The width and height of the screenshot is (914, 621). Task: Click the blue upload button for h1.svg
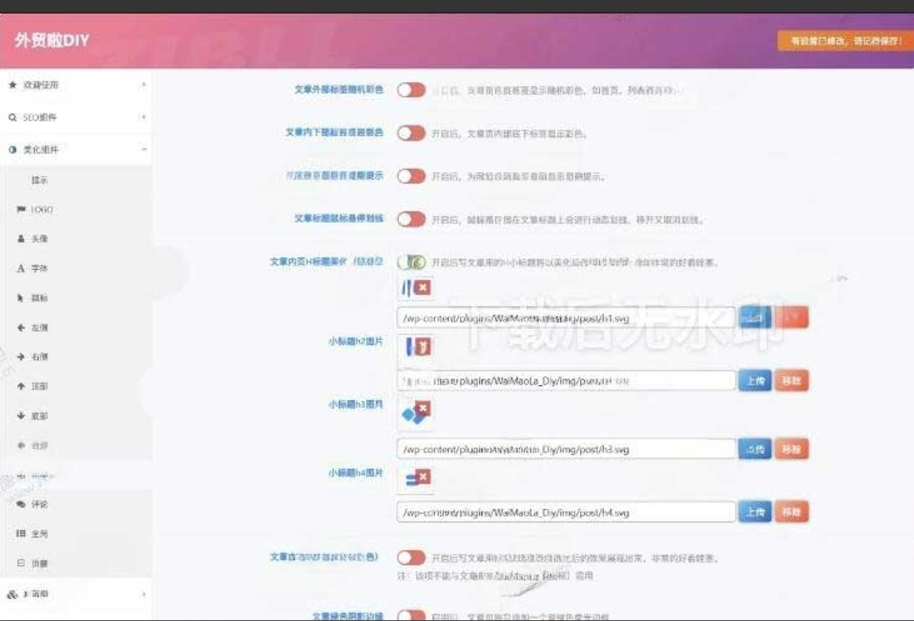click(755, 318)
